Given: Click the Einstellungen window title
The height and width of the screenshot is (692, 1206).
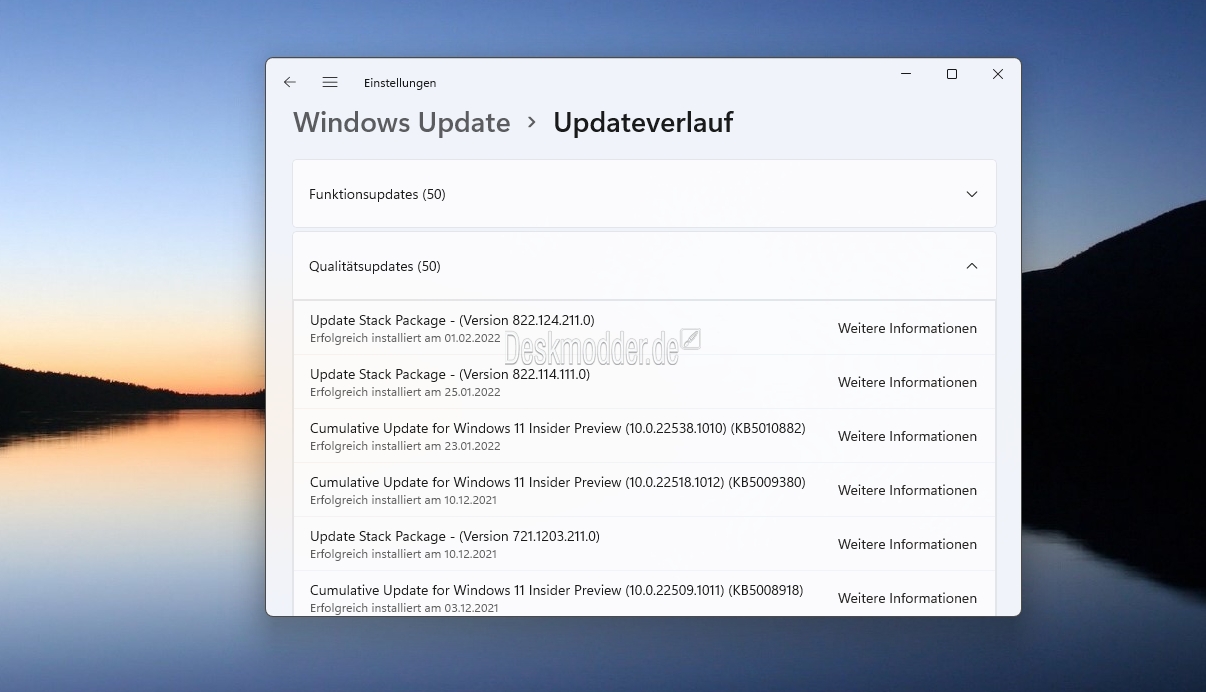Looking at the screenshot, I should coord(400,83).
